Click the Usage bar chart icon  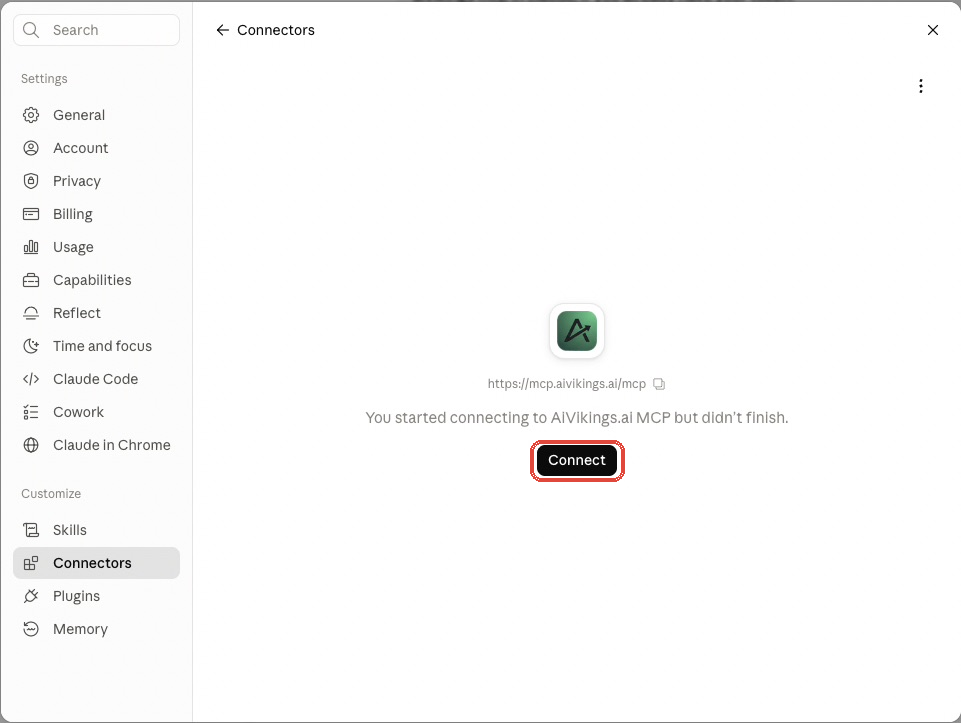pyautogui.click(x=31, y=248)
